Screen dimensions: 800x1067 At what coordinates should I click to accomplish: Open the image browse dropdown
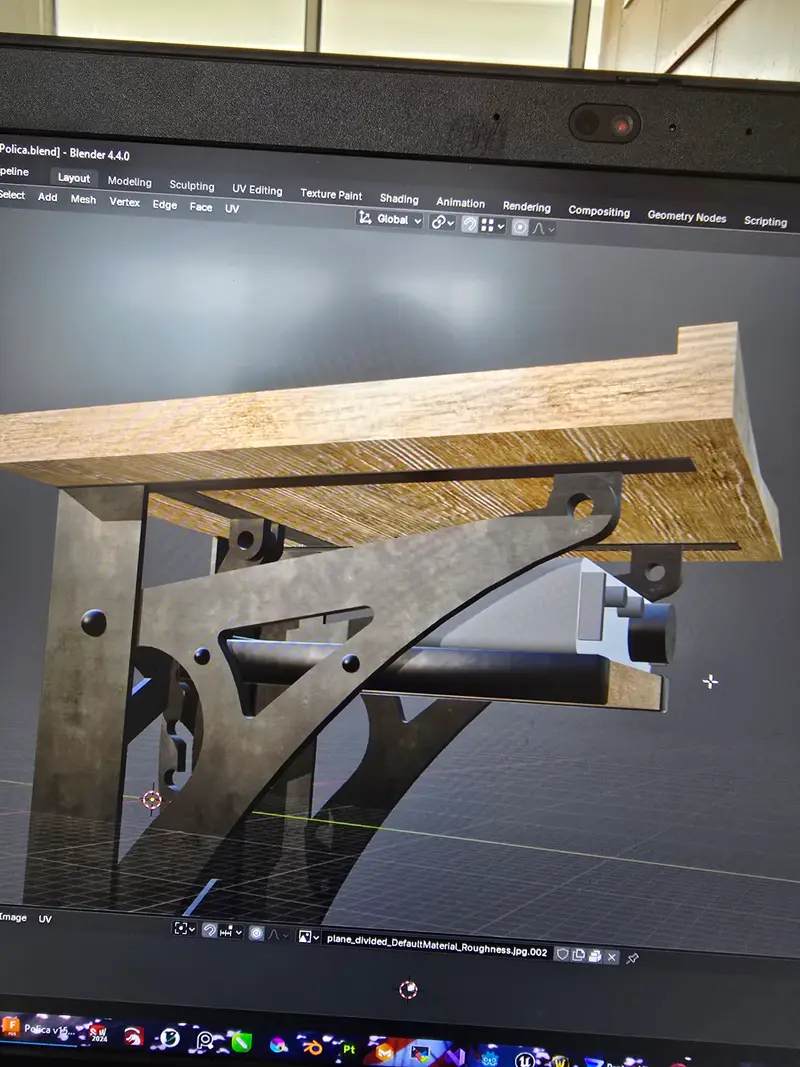(309, 937)
